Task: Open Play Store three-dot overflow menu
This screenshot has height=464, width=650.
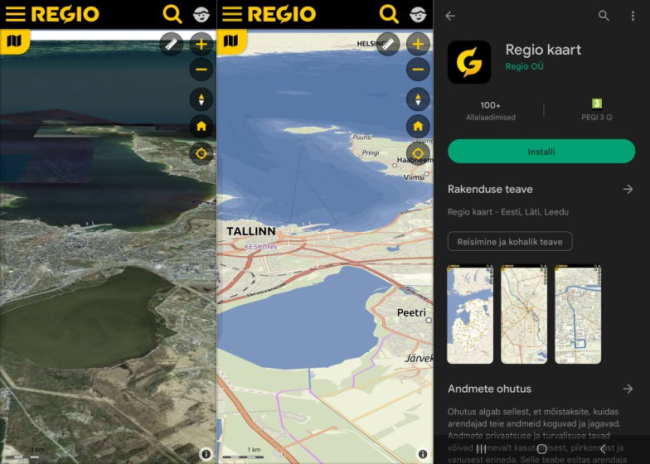Action: [x=633, y=16]
